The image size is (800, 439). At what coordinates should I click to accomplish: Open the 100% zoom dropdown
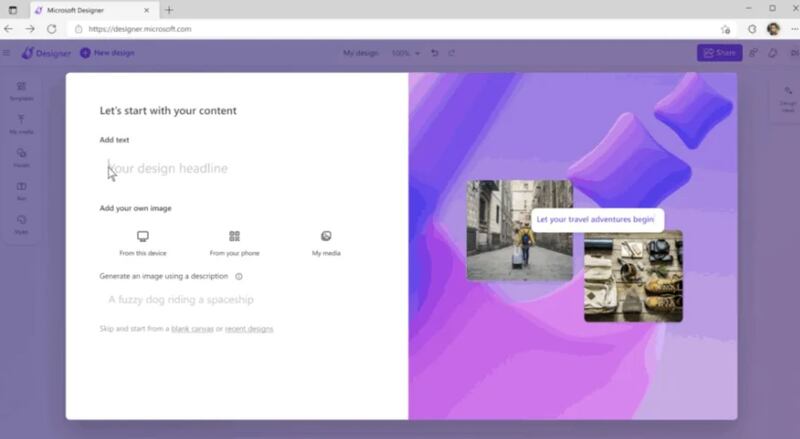tap(406, 53)
